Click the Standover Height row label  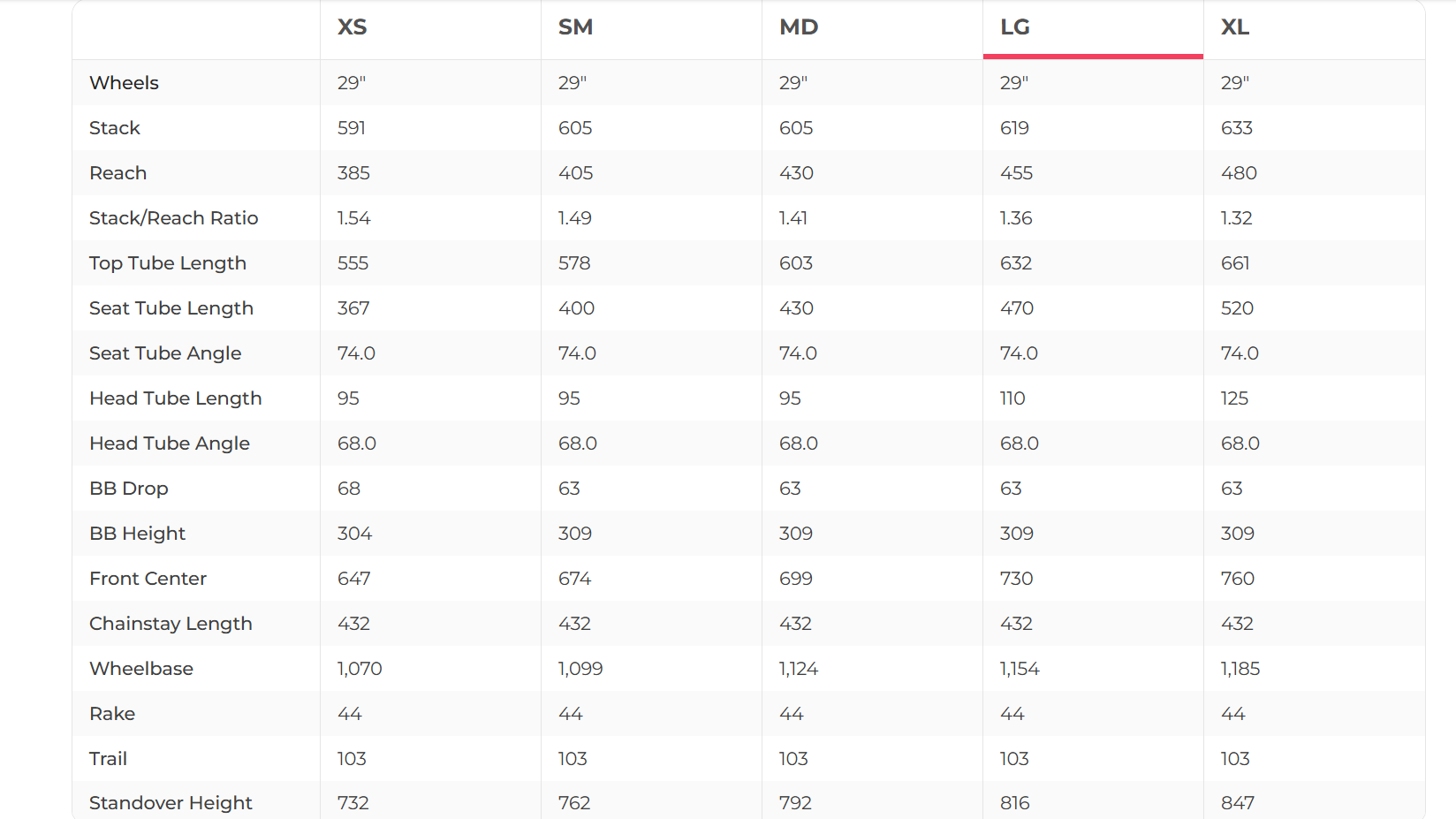tap(171, 803)
